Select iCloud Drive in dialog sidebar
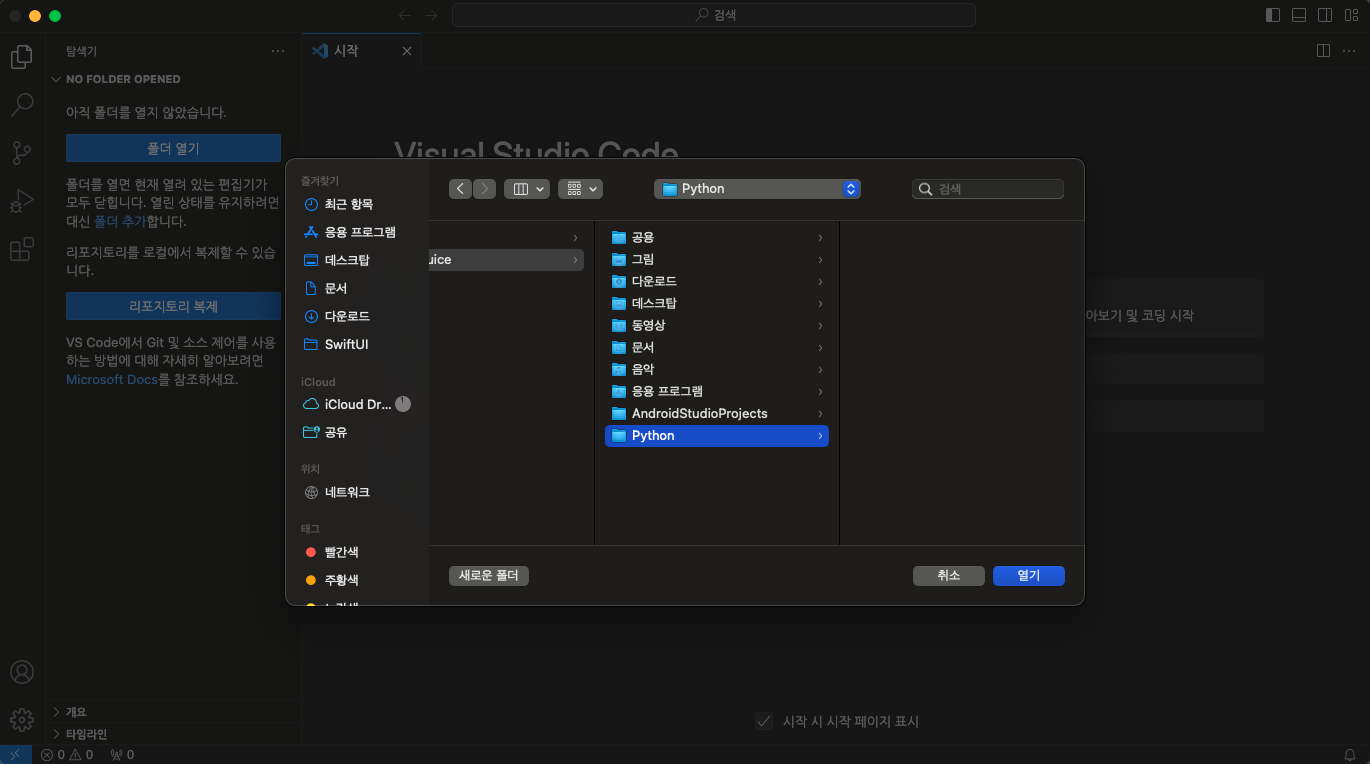 pyautogui.click(x=358, y=405)
